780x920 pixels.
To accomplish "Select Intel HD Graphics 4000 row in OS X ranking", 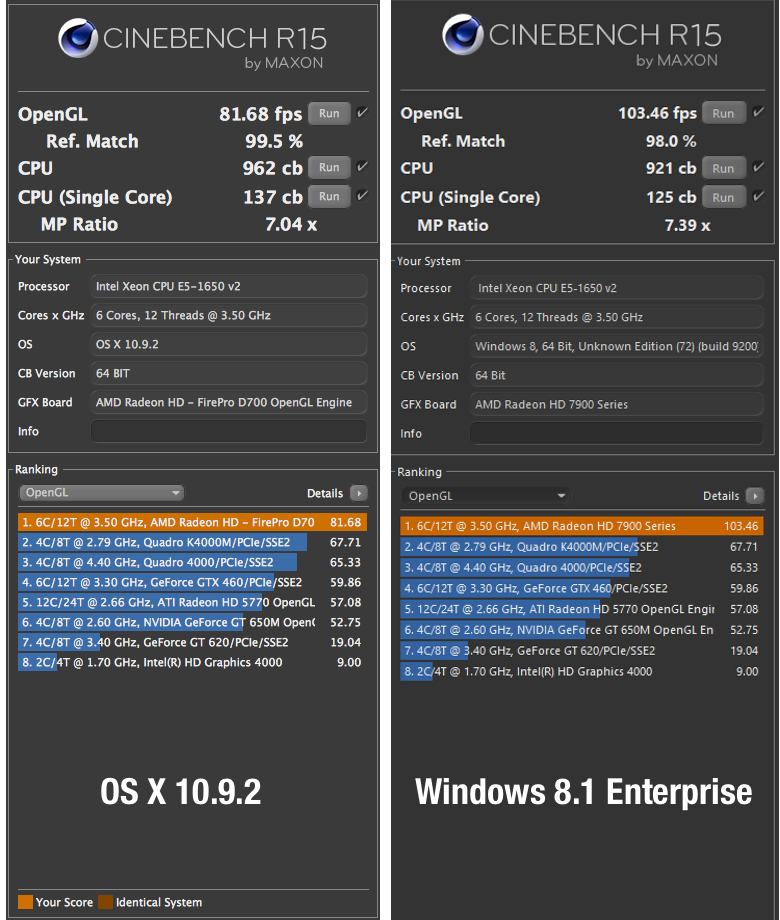I will 193,662.
